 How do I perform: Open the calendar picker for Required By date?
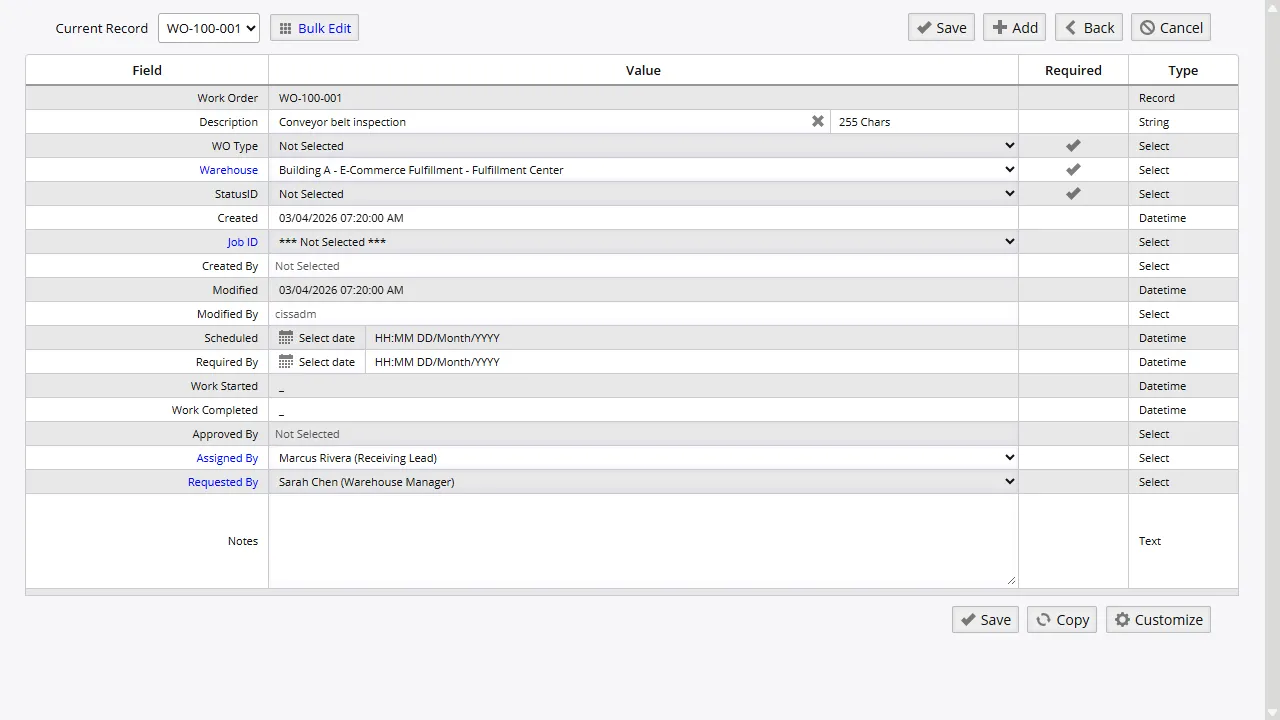pyautogui.click(x=286, y=362)
